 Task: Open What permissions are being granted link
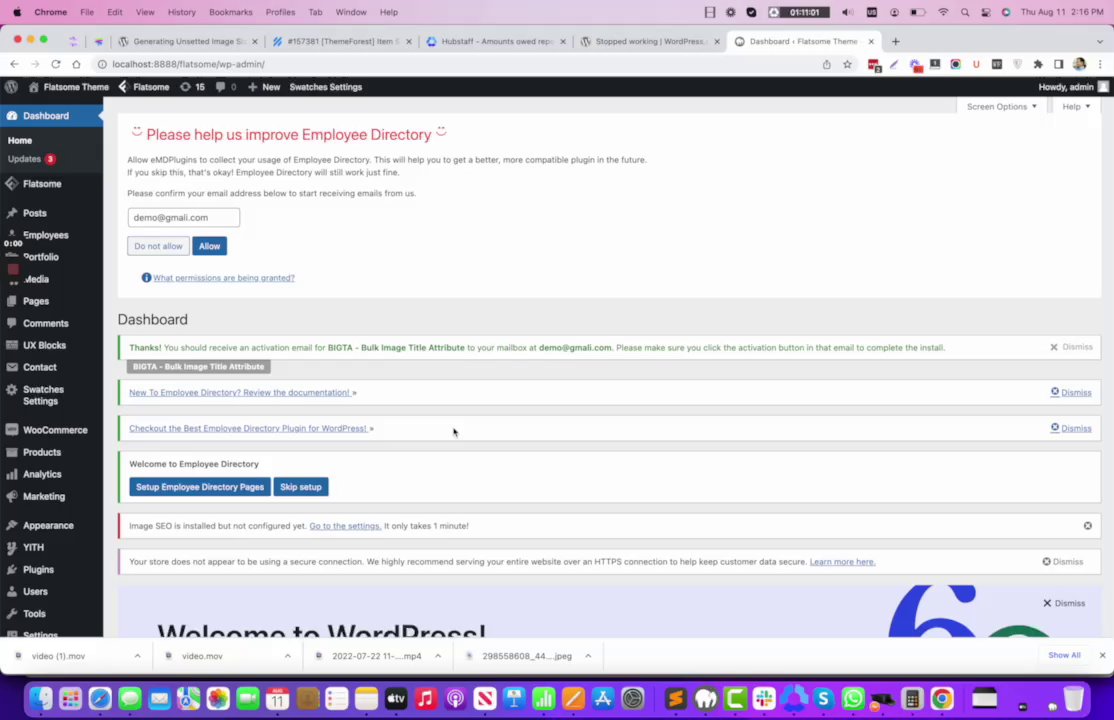[x=224, y=278]
